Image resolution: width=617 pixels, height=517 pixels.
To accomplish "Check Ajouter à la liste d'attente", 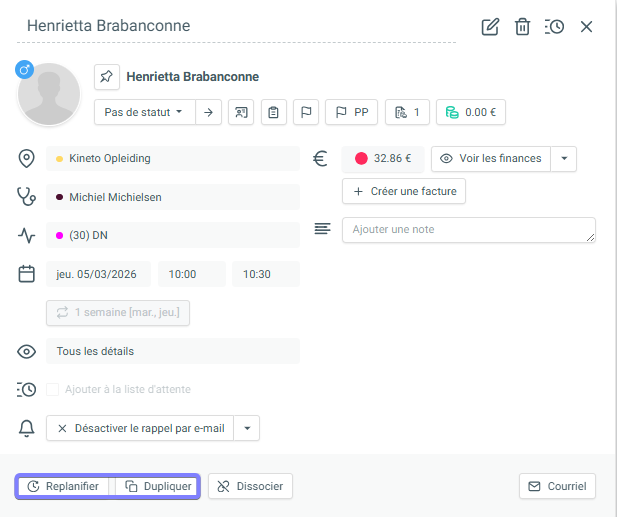I will point(53,389).
